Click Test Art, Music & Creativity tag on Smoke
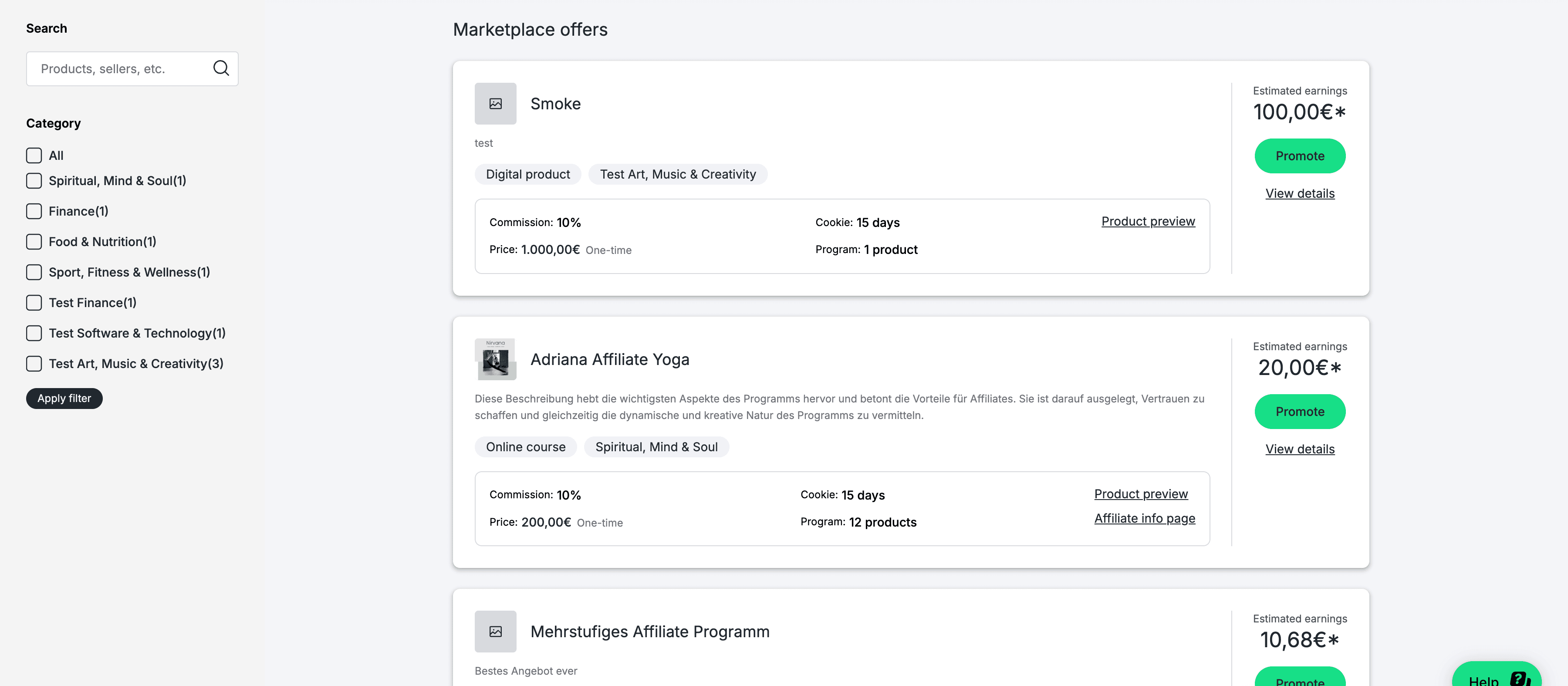This screenshot has width=1568, height=686. pos(677,174)
